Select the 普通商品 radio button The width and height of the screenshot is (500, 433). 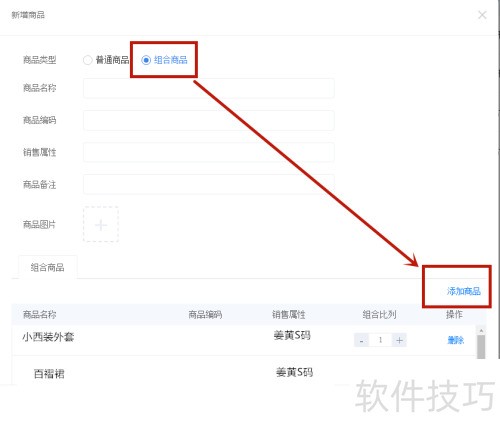pyautogui.click(x=88, y=60)
